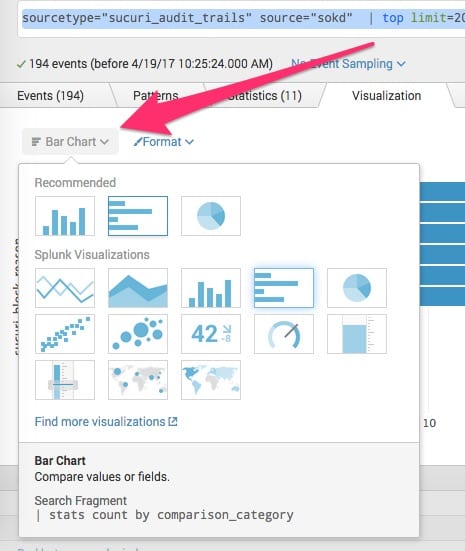
Task: Switch to the Events (194) tab
Action: 50,96
